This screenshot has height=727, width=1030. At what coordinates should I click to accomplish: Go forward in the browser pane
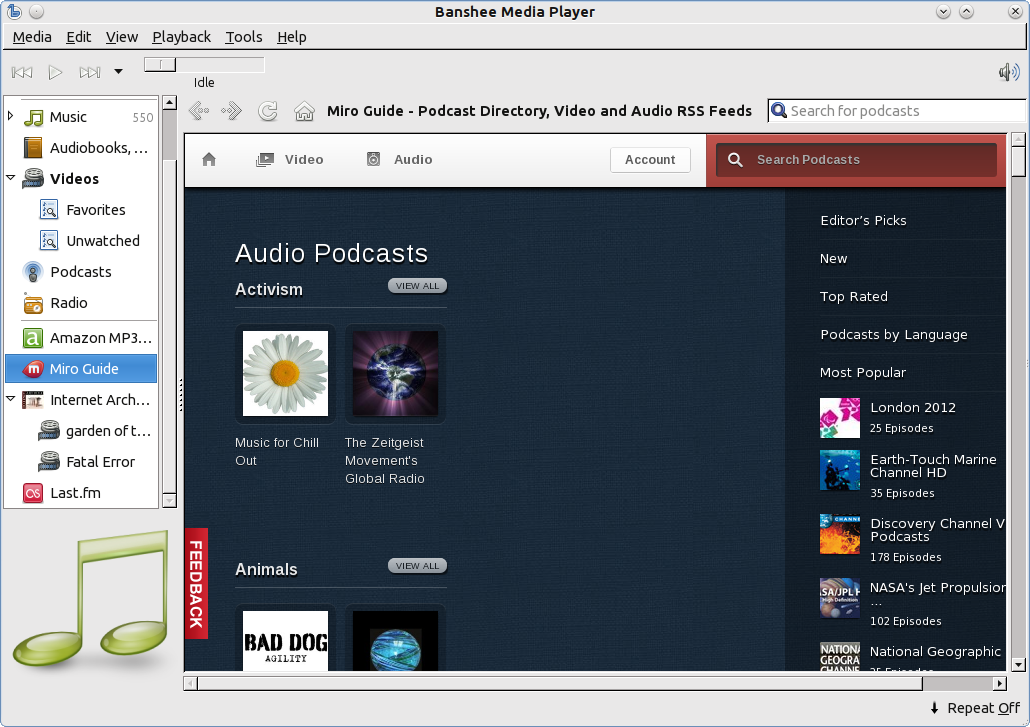[x=231, y=111]
